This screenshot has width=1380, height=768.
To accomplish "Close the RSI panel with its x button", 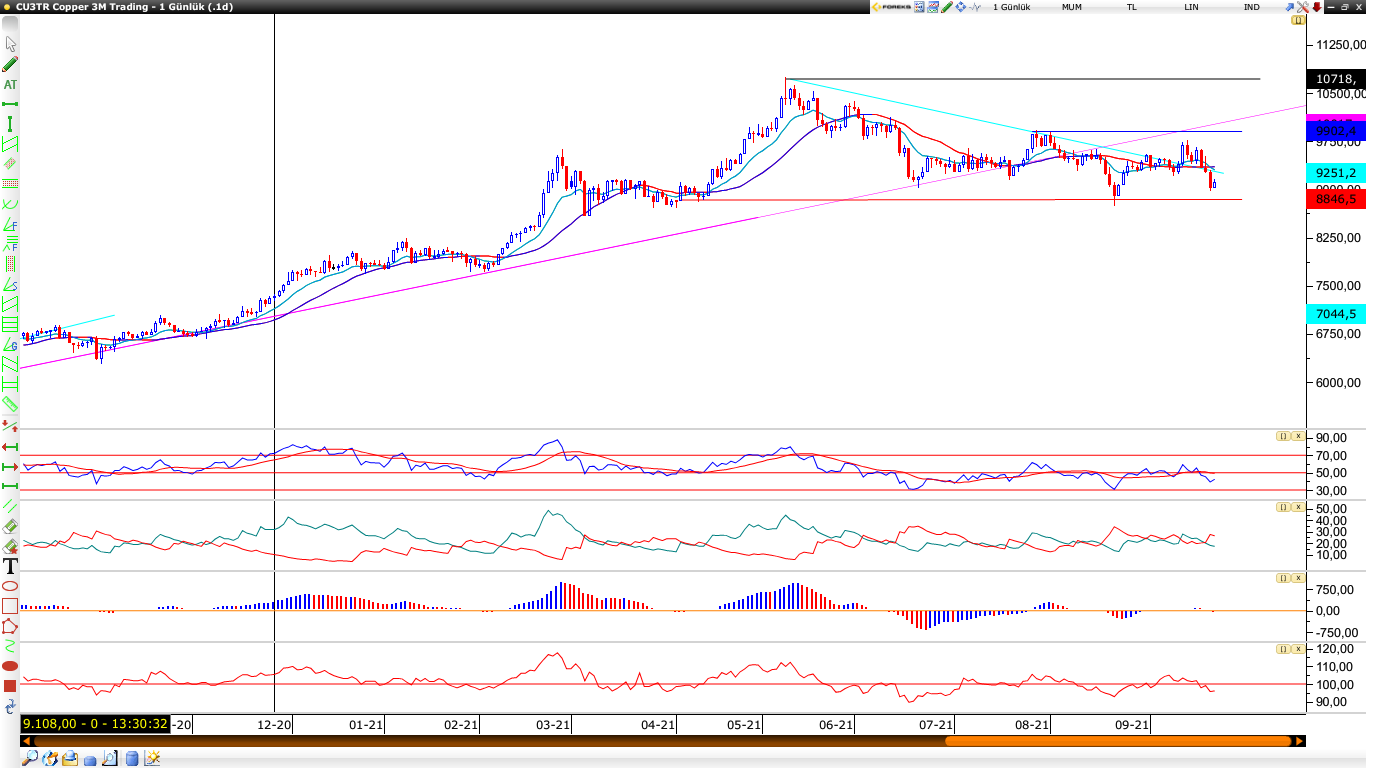I will pos(1297,436).
